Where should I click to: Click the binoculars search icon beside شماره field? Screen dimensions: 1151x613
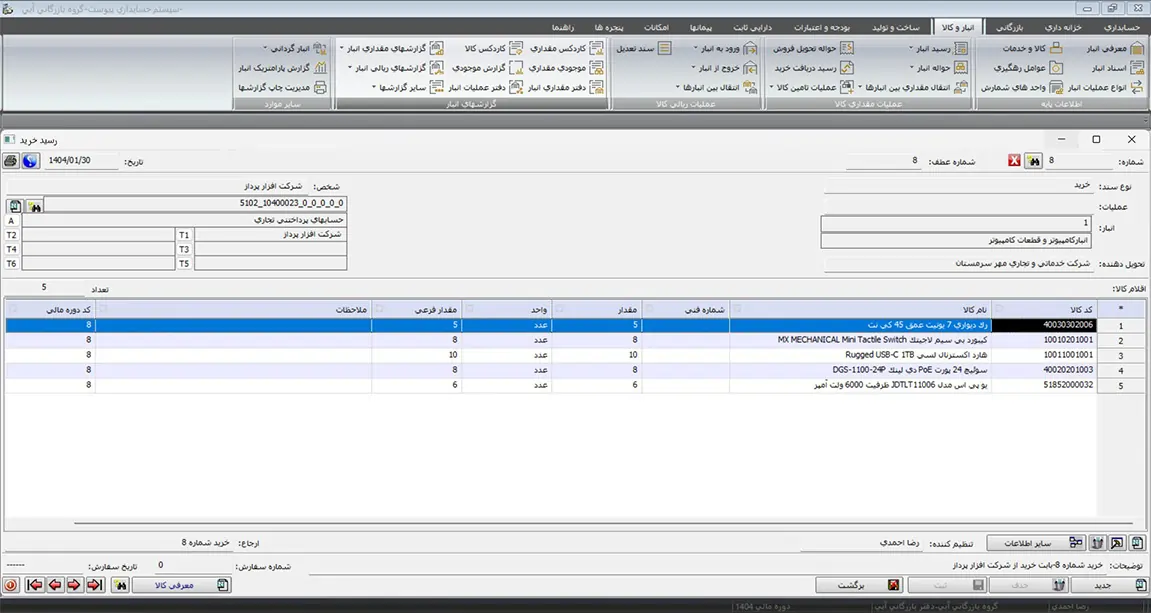point(1033,161)
